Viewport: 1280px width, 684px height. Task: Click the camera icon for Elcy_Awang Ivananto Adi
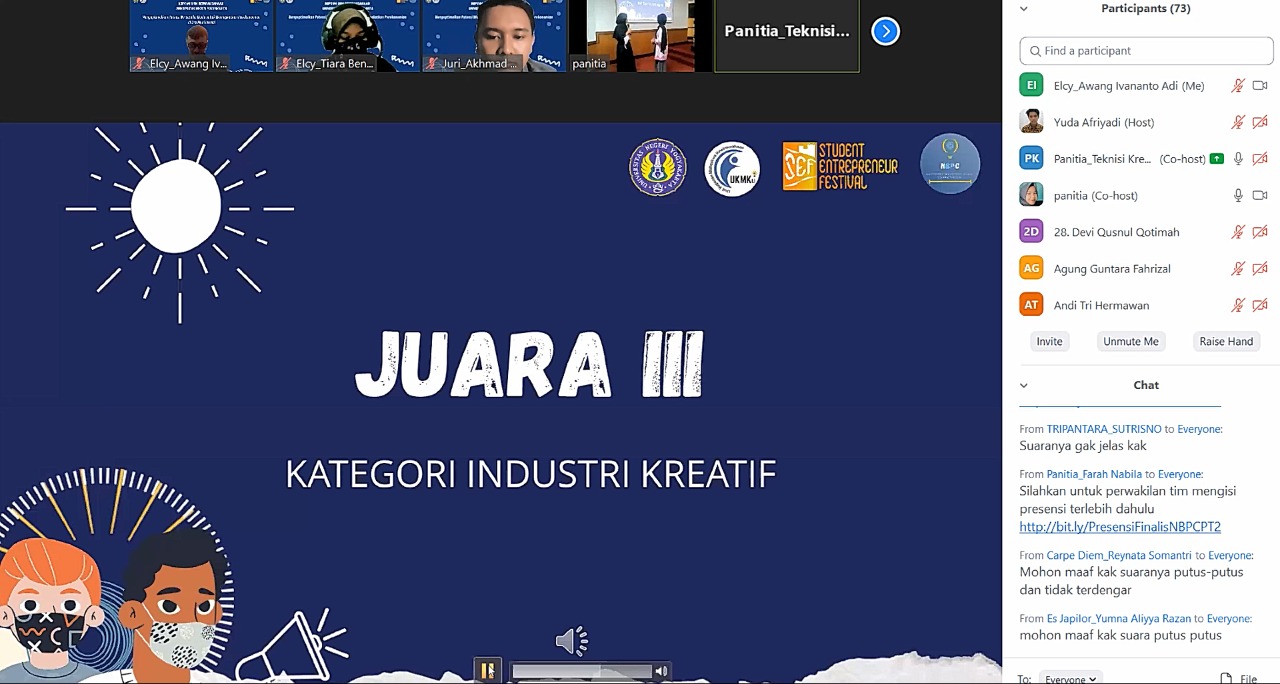pos(1260,86)
